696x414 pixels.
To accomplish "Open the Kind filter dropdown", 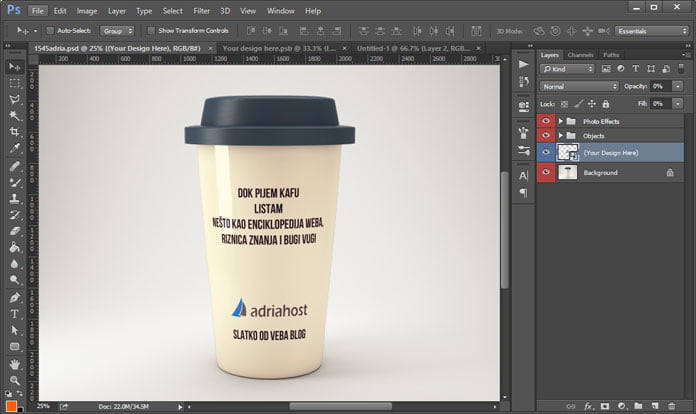I will [x=567, y=69].
